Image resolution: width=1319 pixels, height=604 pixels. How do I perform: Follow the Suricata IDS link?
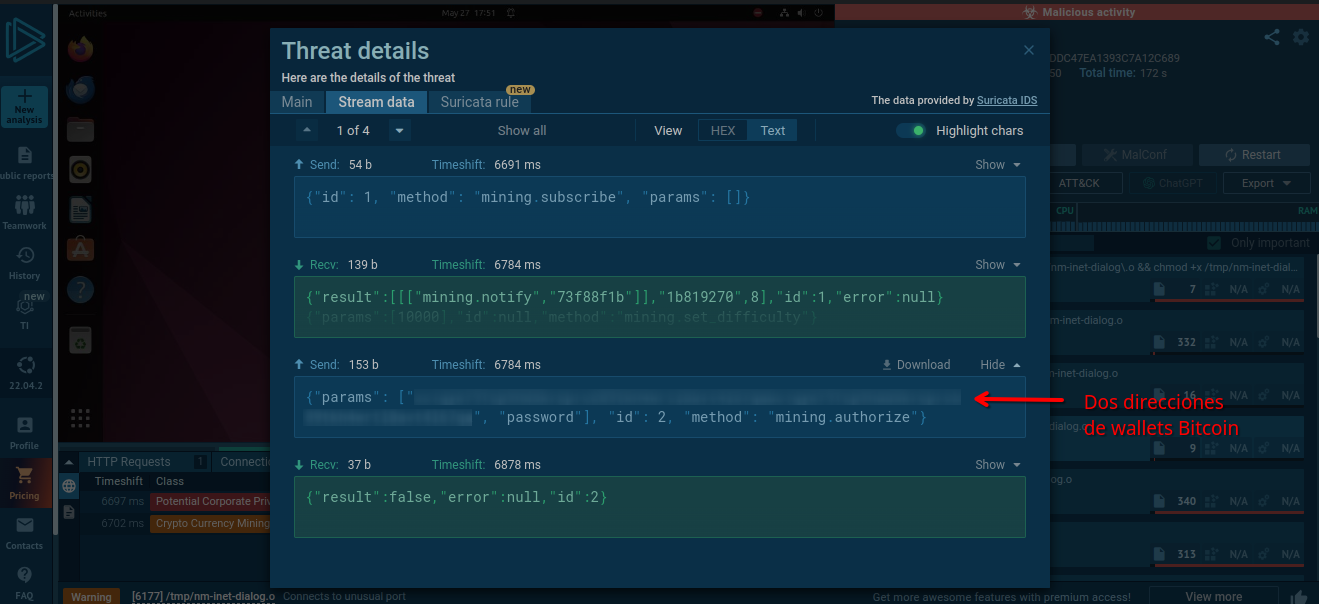click(x=1007, y=100)
